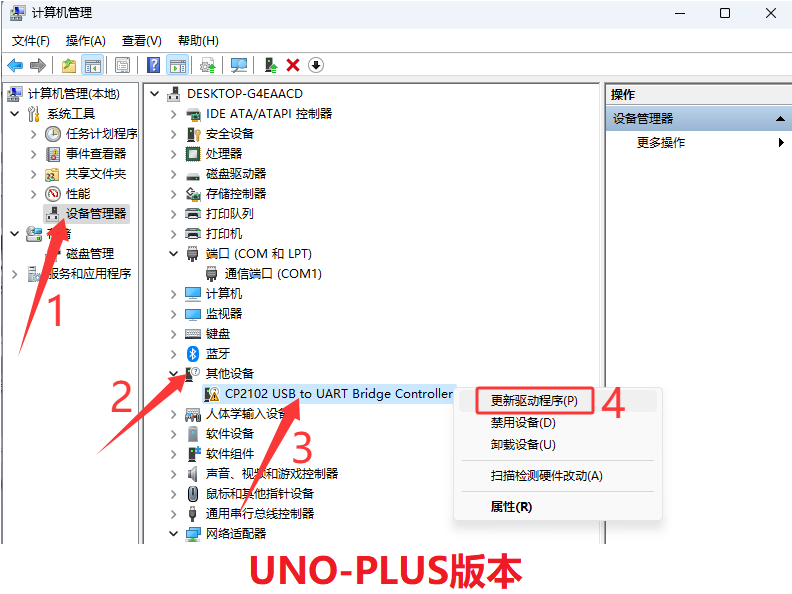The width and height of the screenshot is (792, 594).
Task: Select the 人体学输入设备 category
Action: 246,414
